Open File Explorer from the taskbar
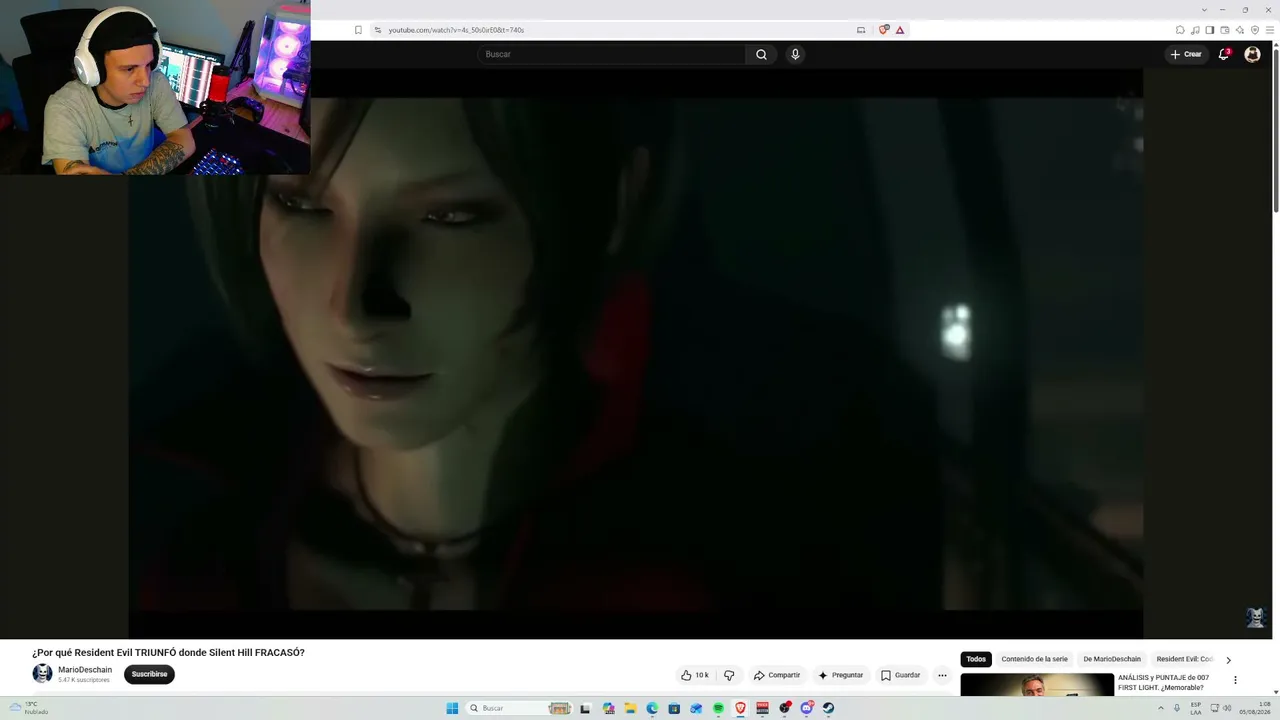 tap(630, 708)
